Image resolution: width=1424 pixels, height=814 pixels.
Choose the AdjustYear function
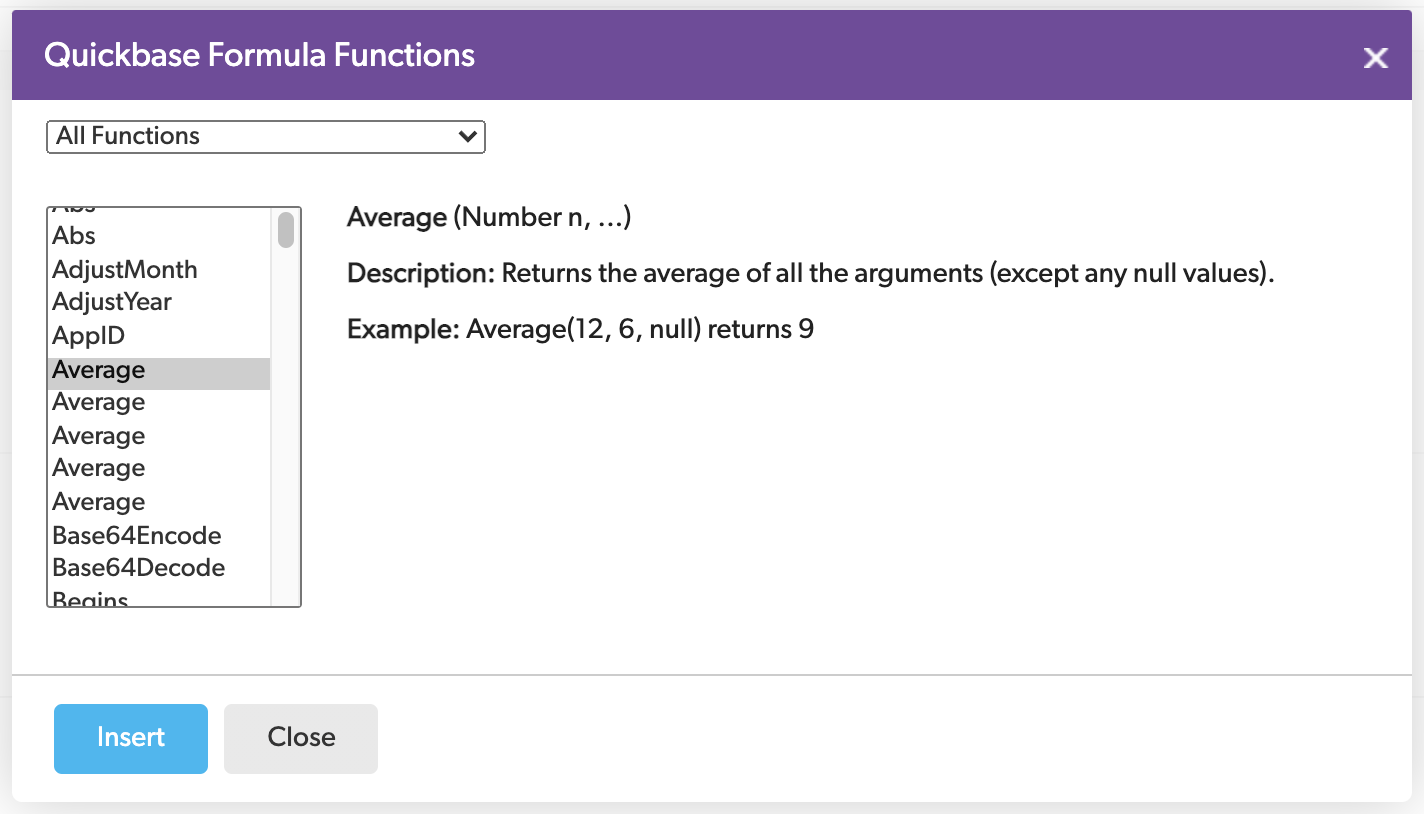coord(159,302)
